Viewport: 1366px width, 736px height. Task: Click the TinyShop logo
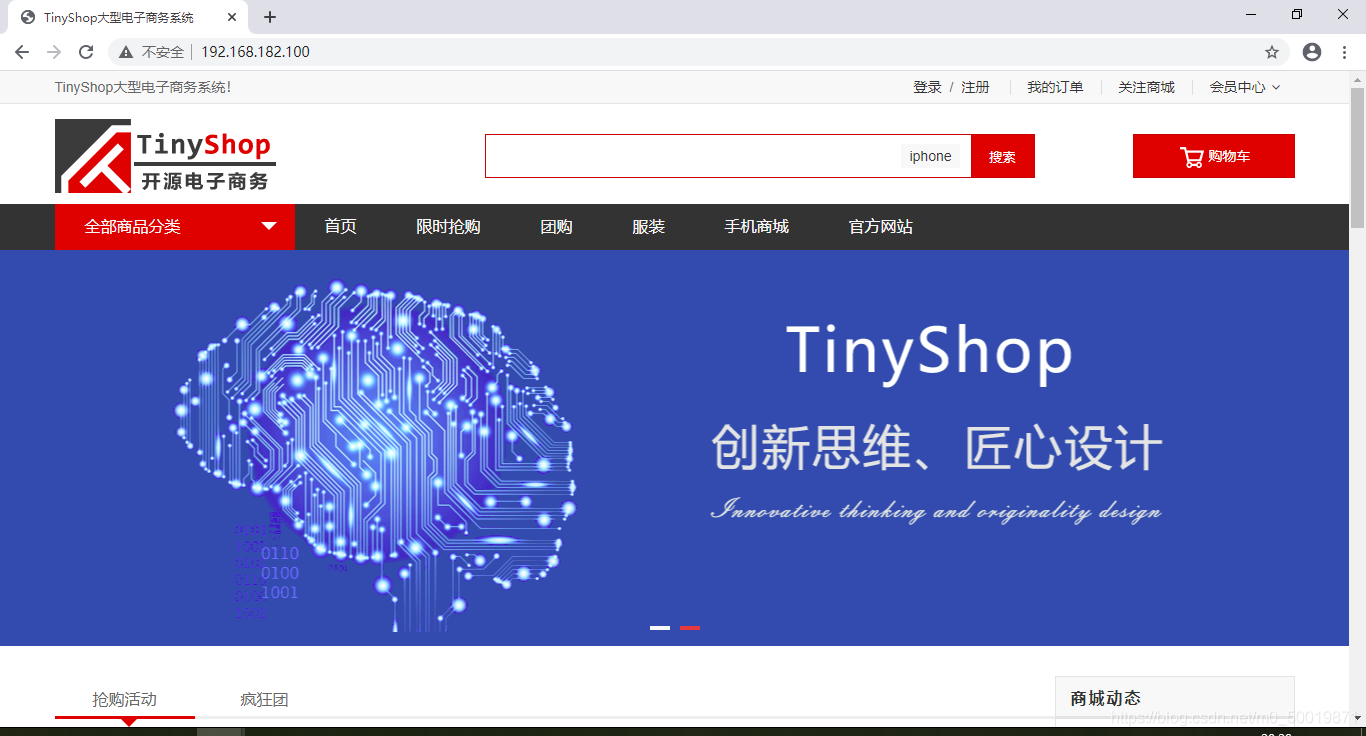tap(165, 156)
